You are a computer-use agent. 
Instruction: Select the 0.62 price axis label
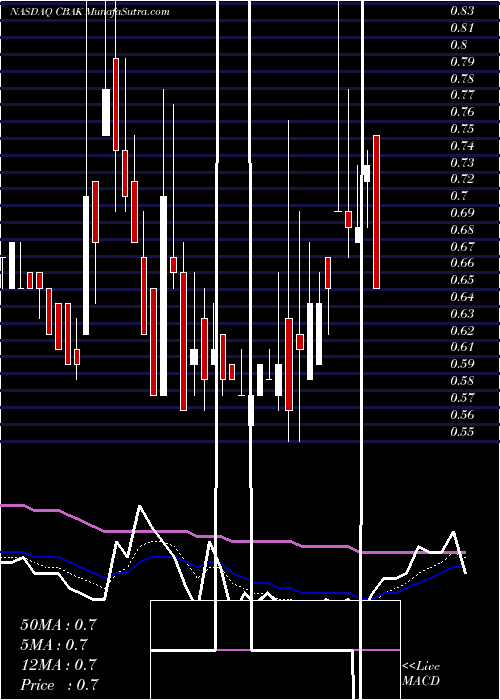pos(462,330)
